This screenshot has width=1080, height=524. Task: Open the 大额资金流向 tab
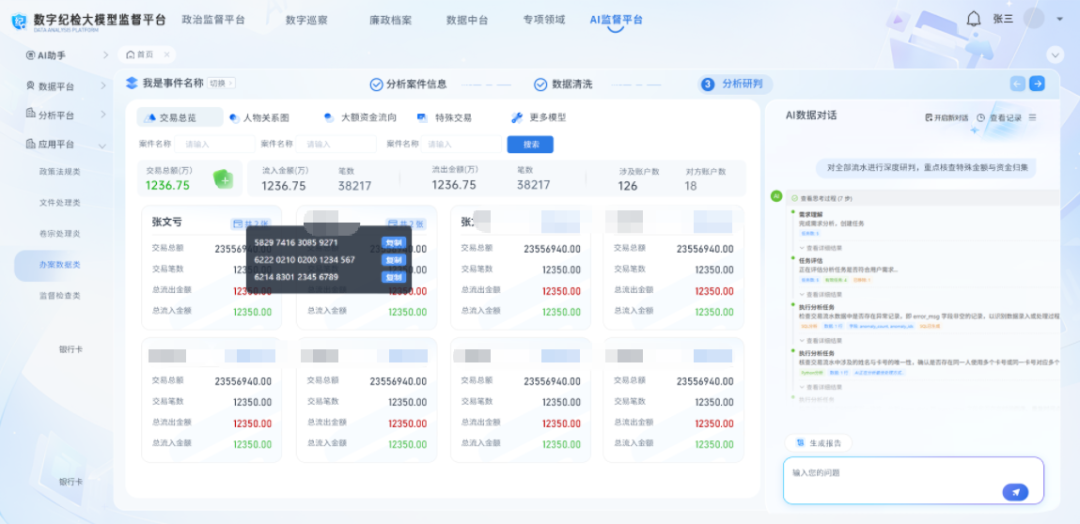tap(360, 118)
